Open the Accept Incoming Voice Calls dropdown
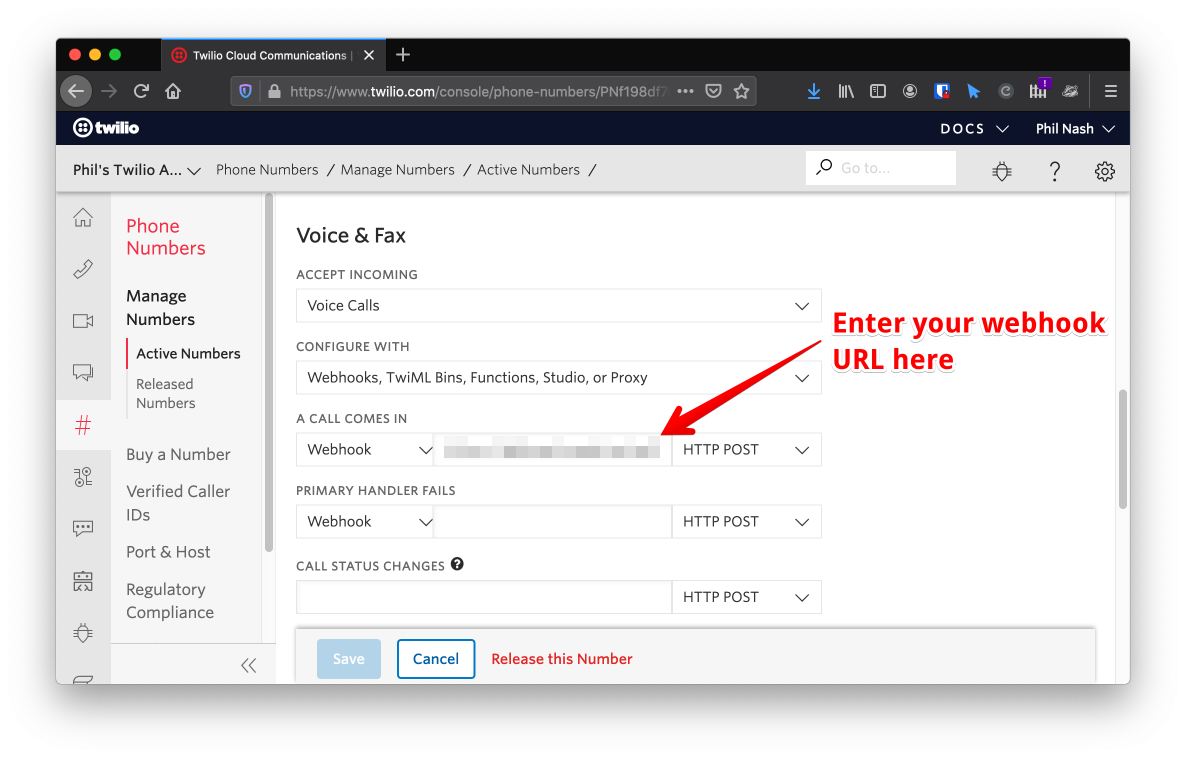The image size is (1186, 758). (558, 306)
